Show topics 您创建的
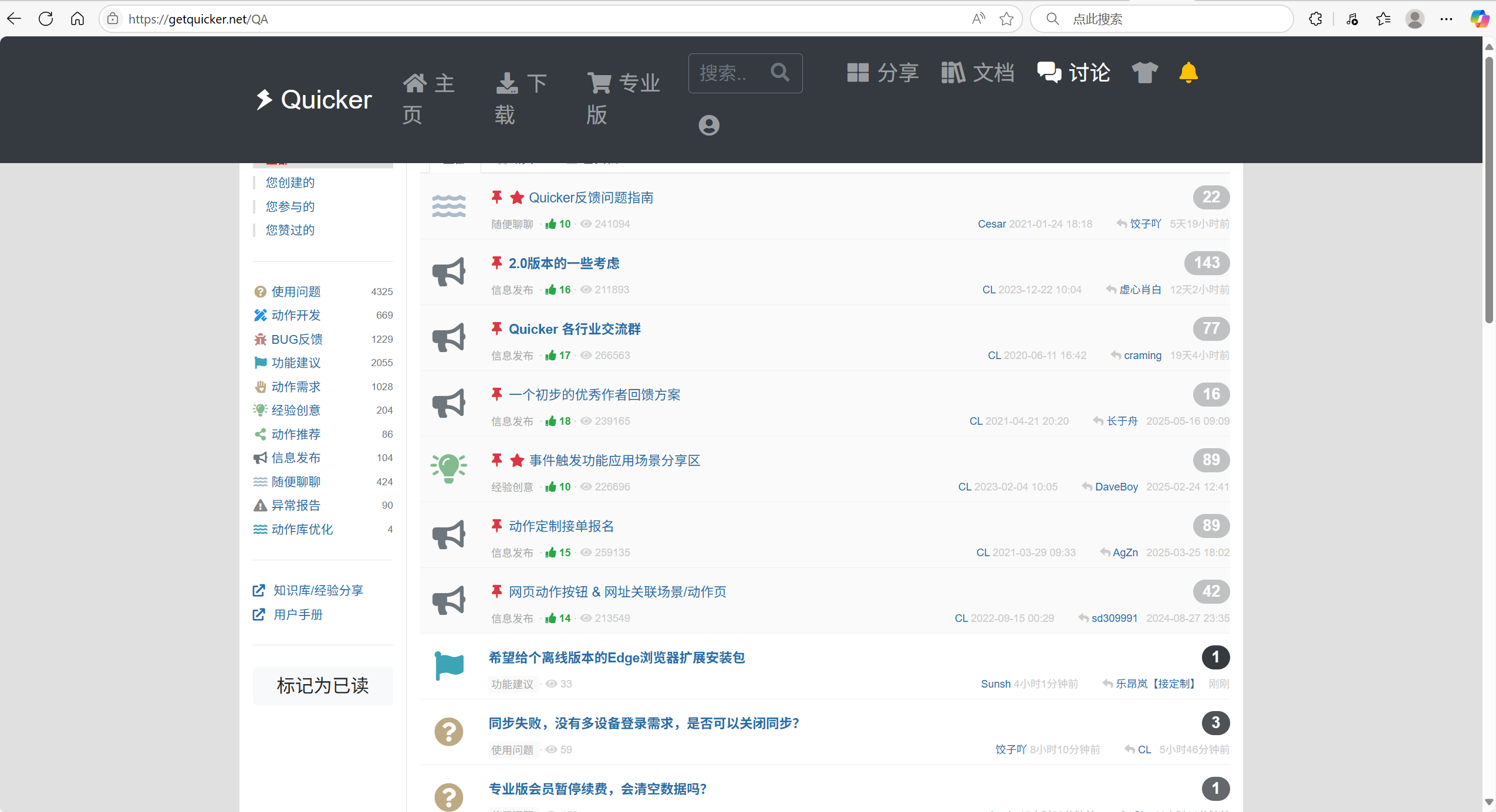 click(x=290, y=182)
